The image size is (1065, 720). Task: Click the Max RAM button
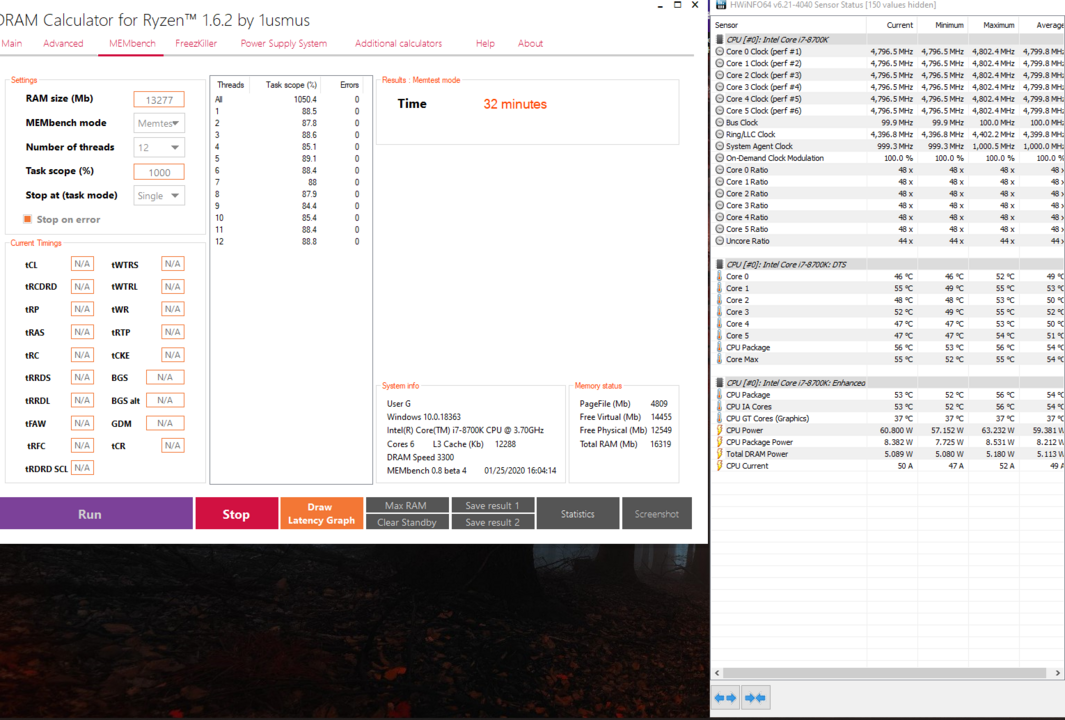click(x=407, y=505)
